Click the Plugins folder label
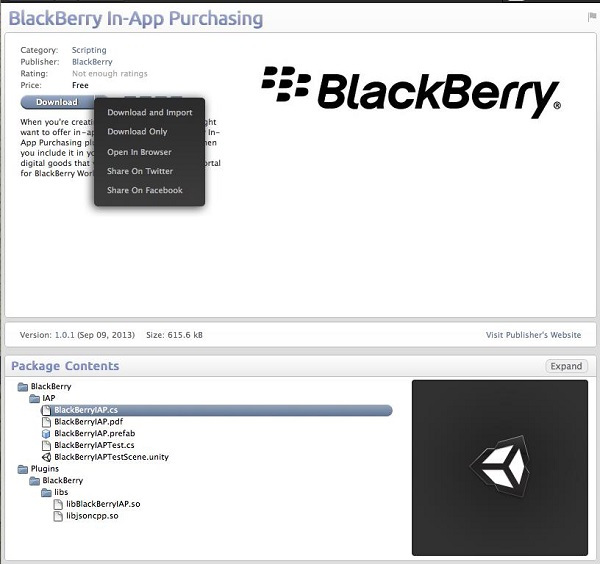Image resolution: width=600 pixels, height=564 pixels. pyautogui.click(x=45, y=469)
